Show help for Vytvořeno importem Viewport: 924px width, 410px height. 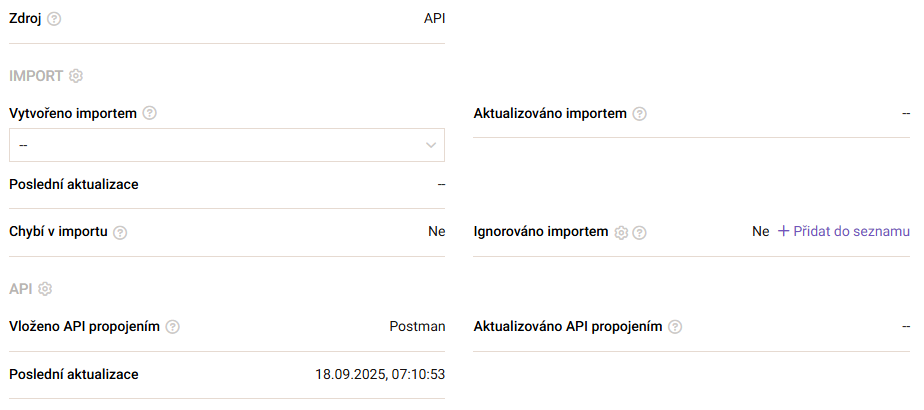coord(150,113)
